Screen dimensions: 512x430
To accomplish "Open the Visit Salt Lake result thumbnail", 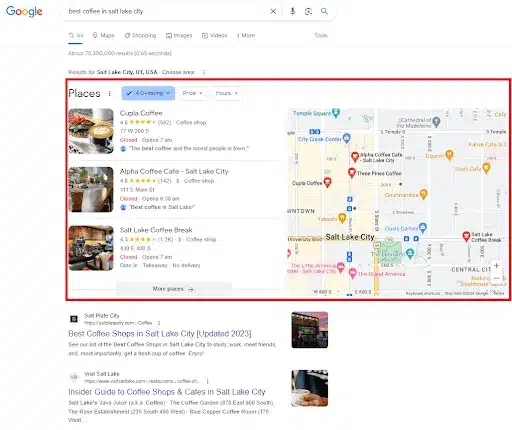I will tap(310, 388).
